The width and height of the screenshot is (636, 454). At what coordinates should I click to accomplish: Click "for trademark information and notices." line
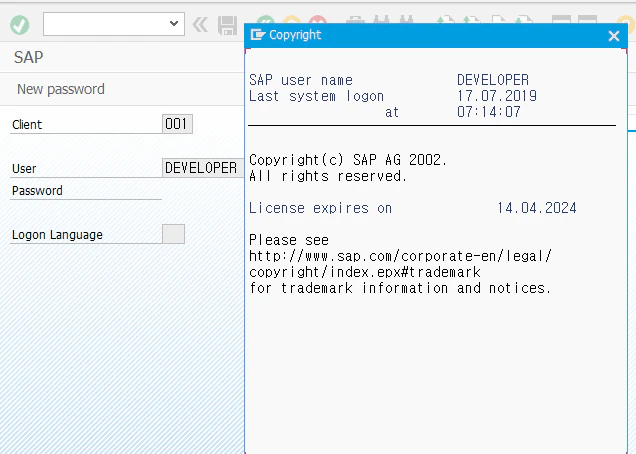coord(400,288)
